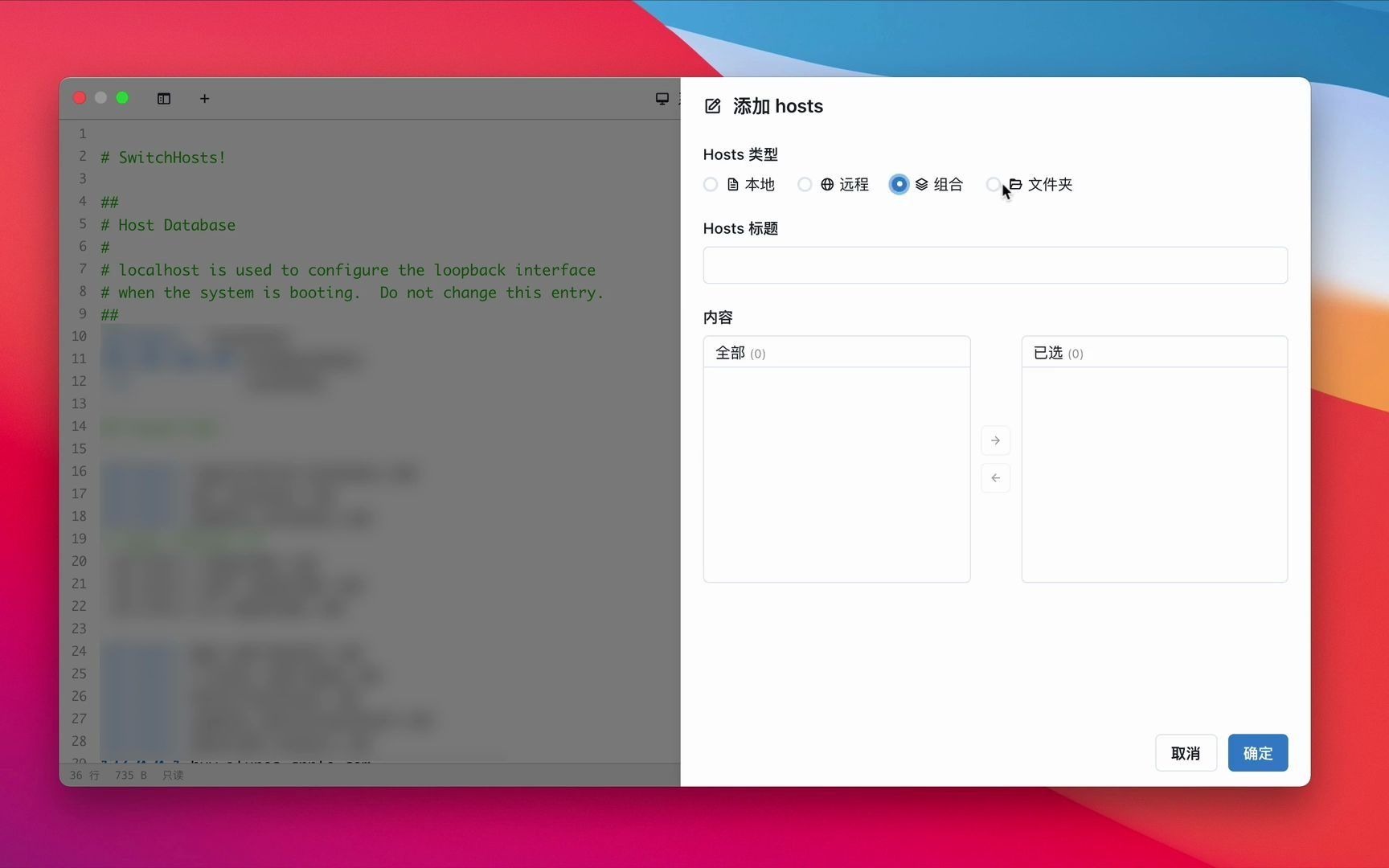Click the '# SwitchHosts!' comment line

(163, 158)
